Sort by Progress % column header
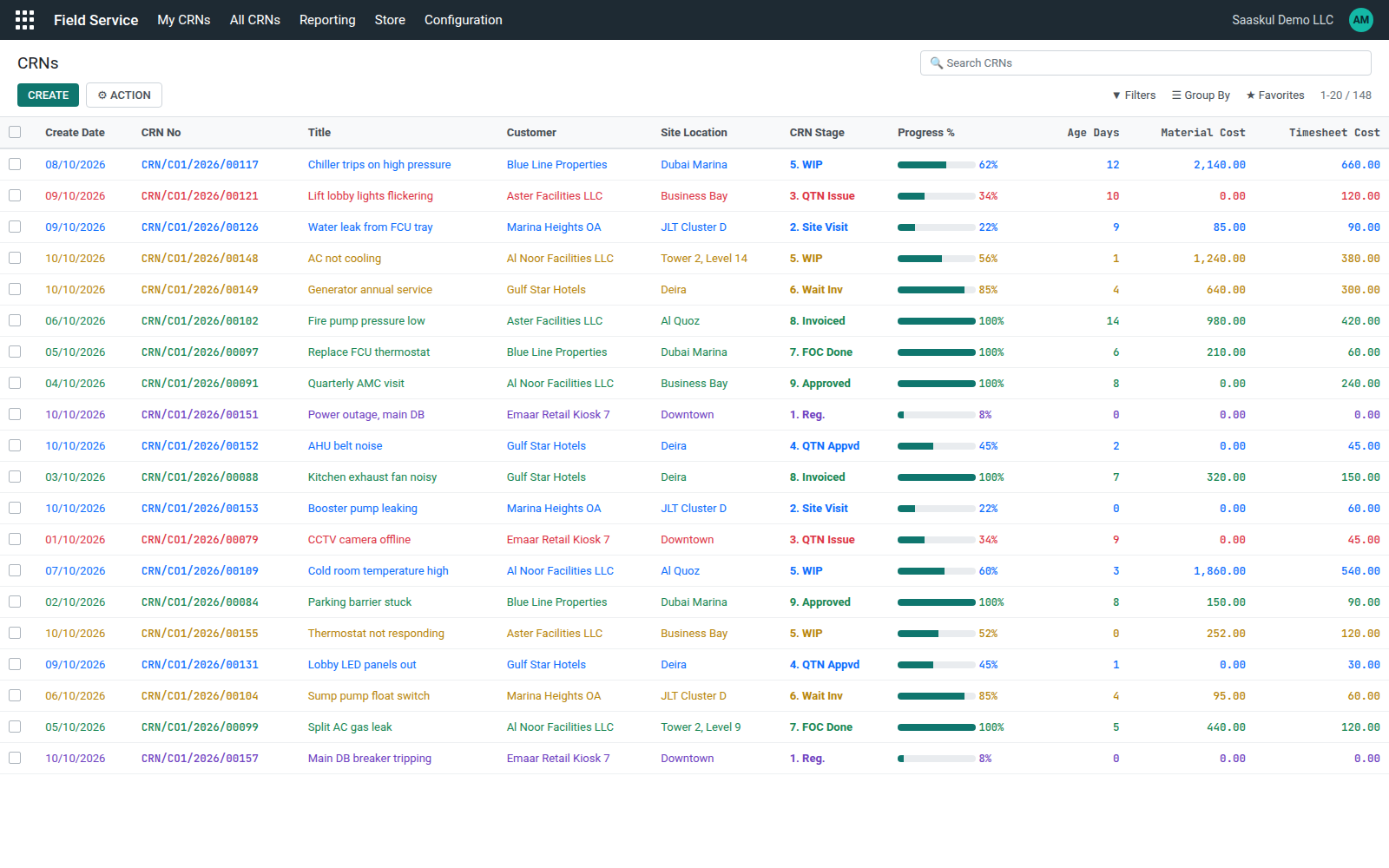This screenshot has width=1389, height=868. pos(926,133)
